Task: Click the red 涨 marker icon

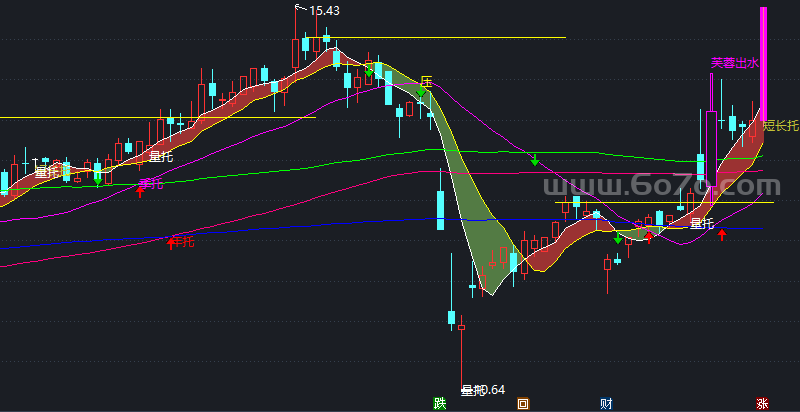Action: coord(762,404)
